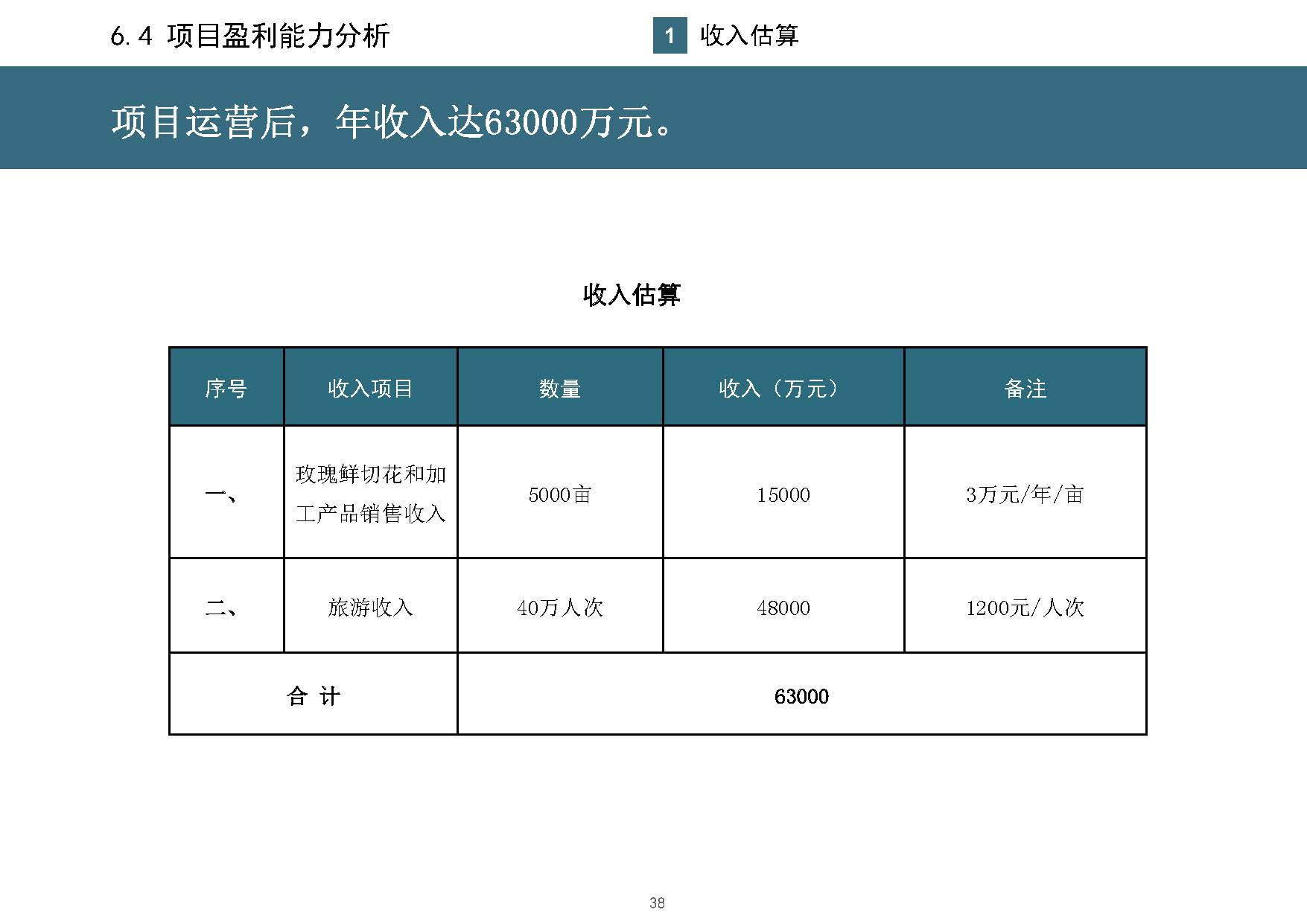Screen dimensions: 1307x924
Task: Click the quantity cell '40万人次'
Action: pyautogui.click(x=560, y=607)
